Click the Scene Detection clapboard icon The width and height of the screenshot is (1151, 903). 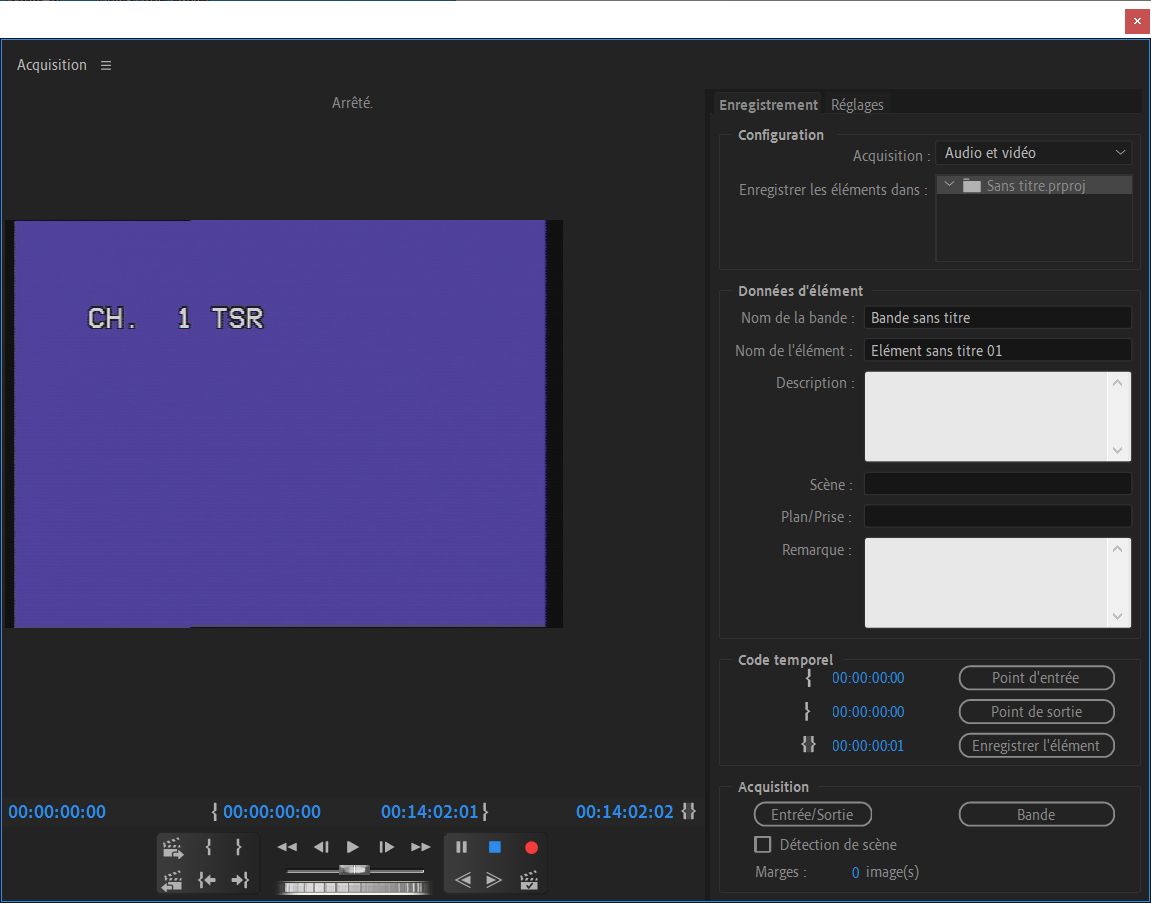pos(530,880)
